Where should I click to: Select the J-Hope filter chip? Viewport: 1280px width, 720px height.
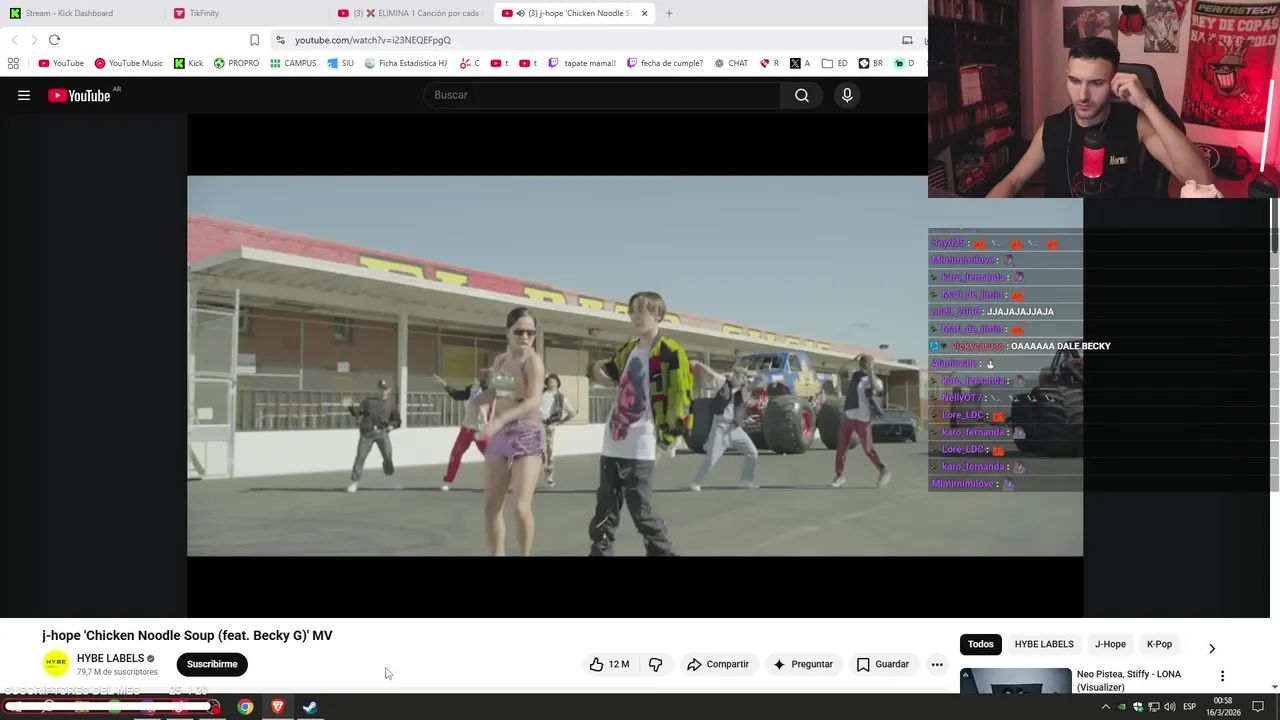(x=1110, y=644)
